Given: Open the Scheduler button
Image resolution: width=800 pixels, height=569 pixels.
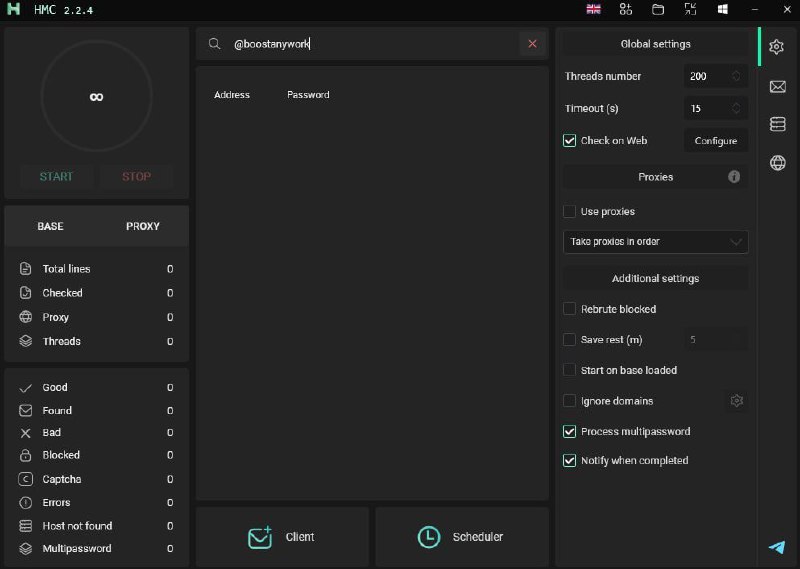Looking at the screenshot, I should click(x=462, y=537).
